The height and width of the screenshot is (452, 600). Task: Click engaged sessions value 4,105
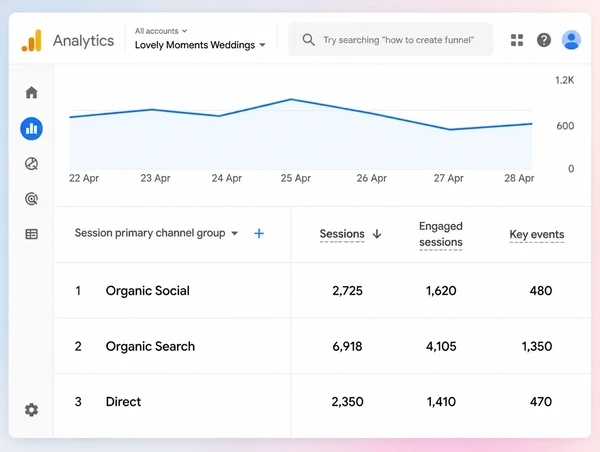click(x=441, y=346)
